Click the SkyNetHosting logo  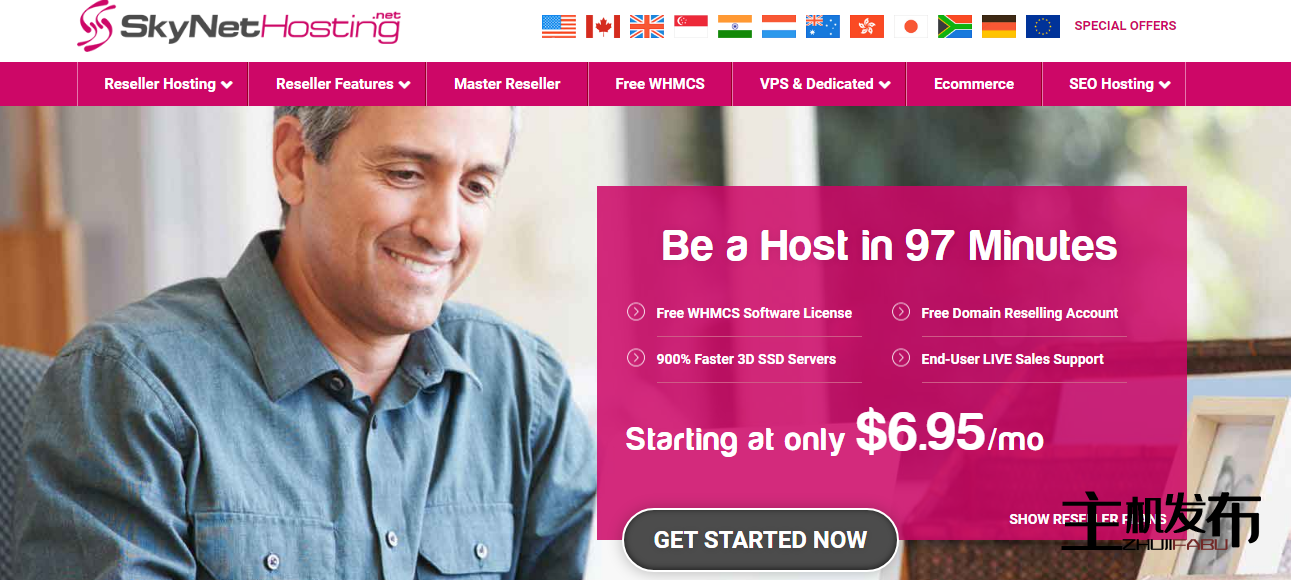[x=239, y=26]
